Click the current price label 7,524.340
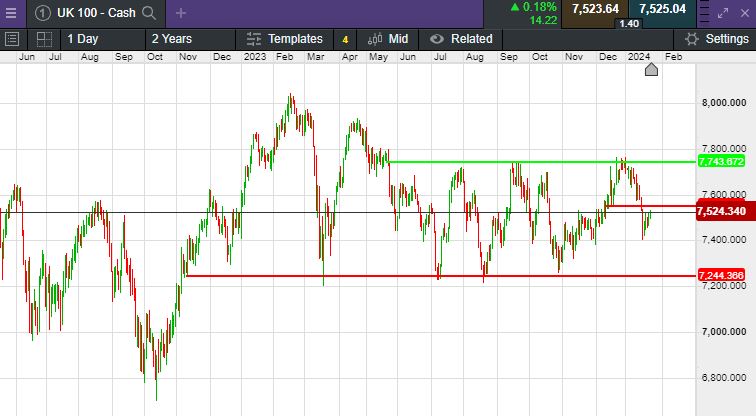 (721, 211)
